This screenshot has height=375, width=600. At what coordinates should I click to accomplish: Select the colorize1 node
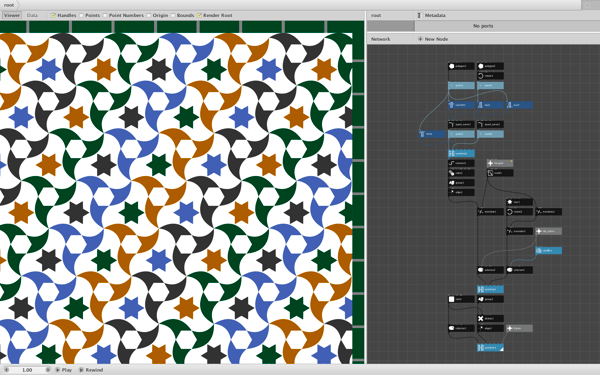(491, 270)
